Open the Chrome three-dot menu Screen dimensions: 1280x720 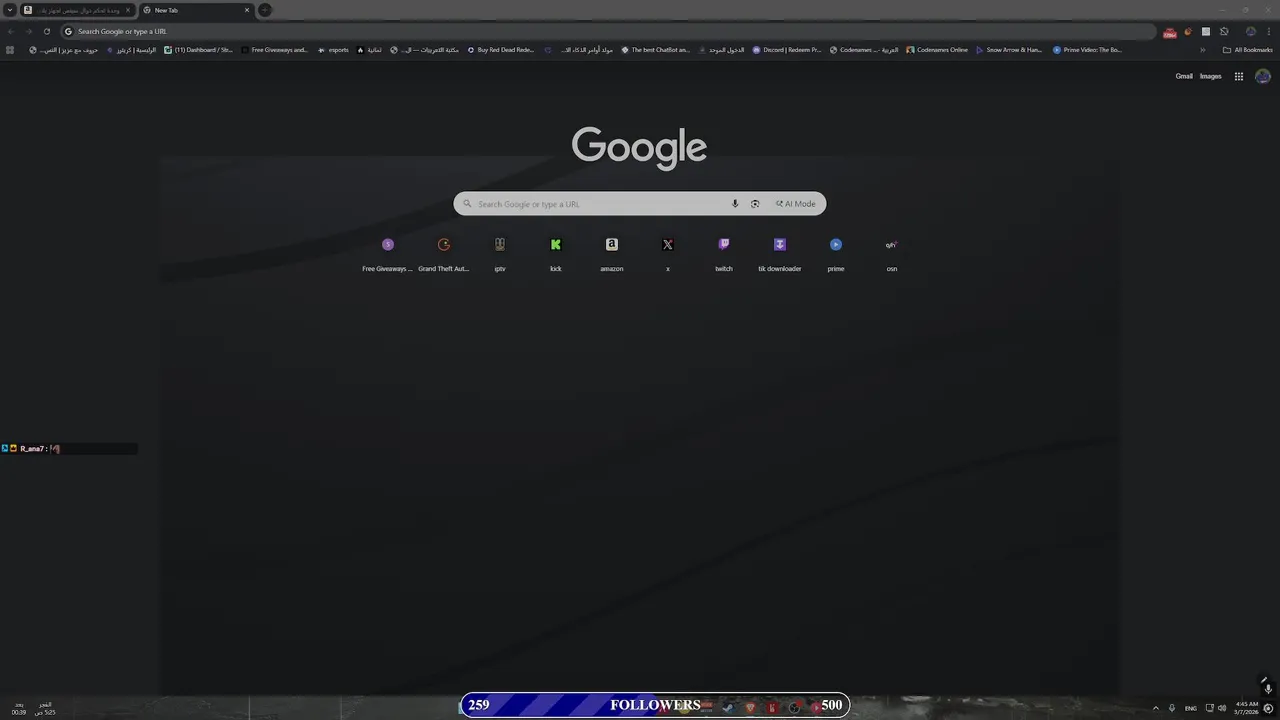tap(1268, 31)
